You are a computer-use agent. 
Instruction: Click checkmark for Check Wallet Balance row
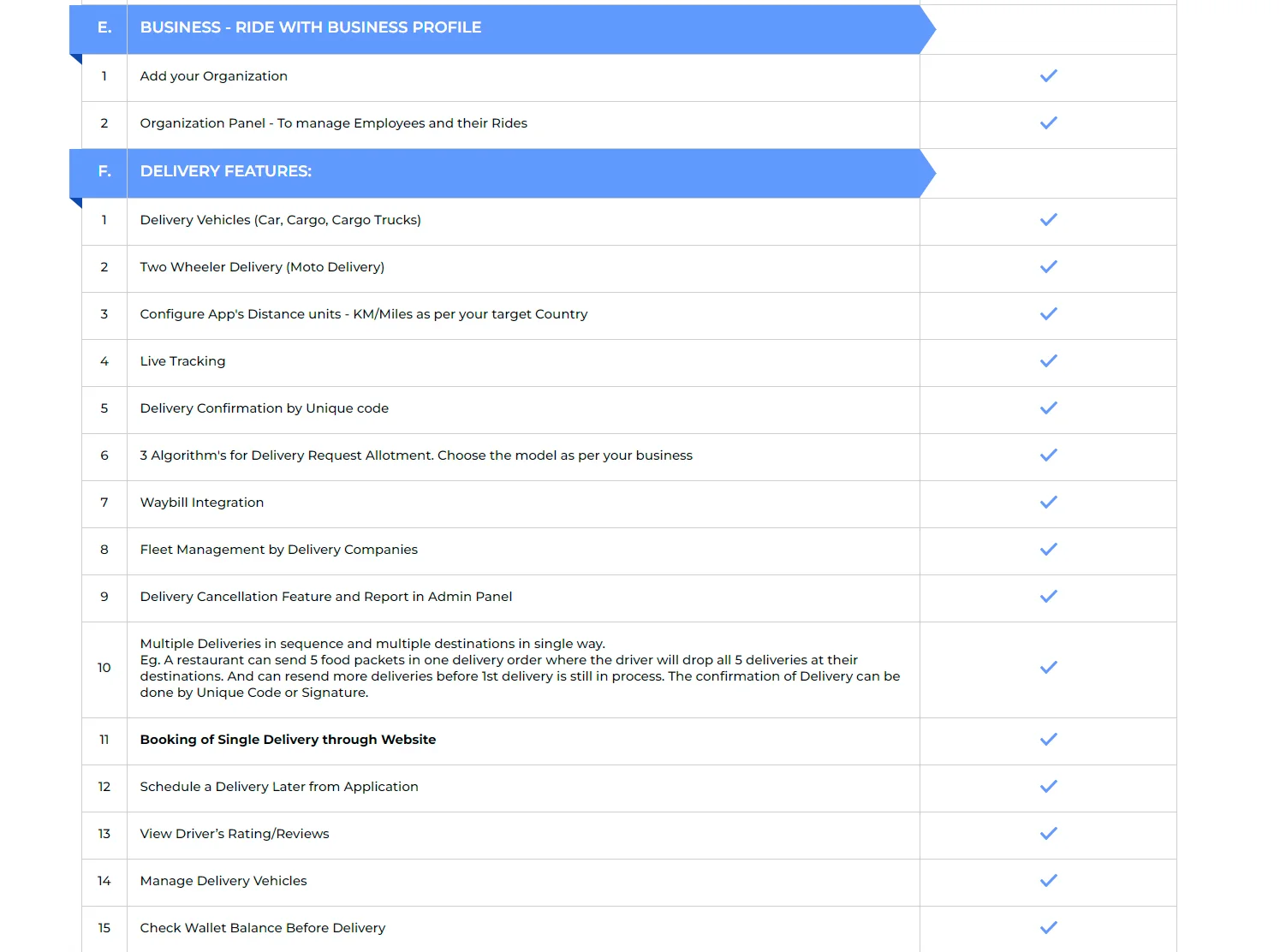click(x=1048, y=928)
